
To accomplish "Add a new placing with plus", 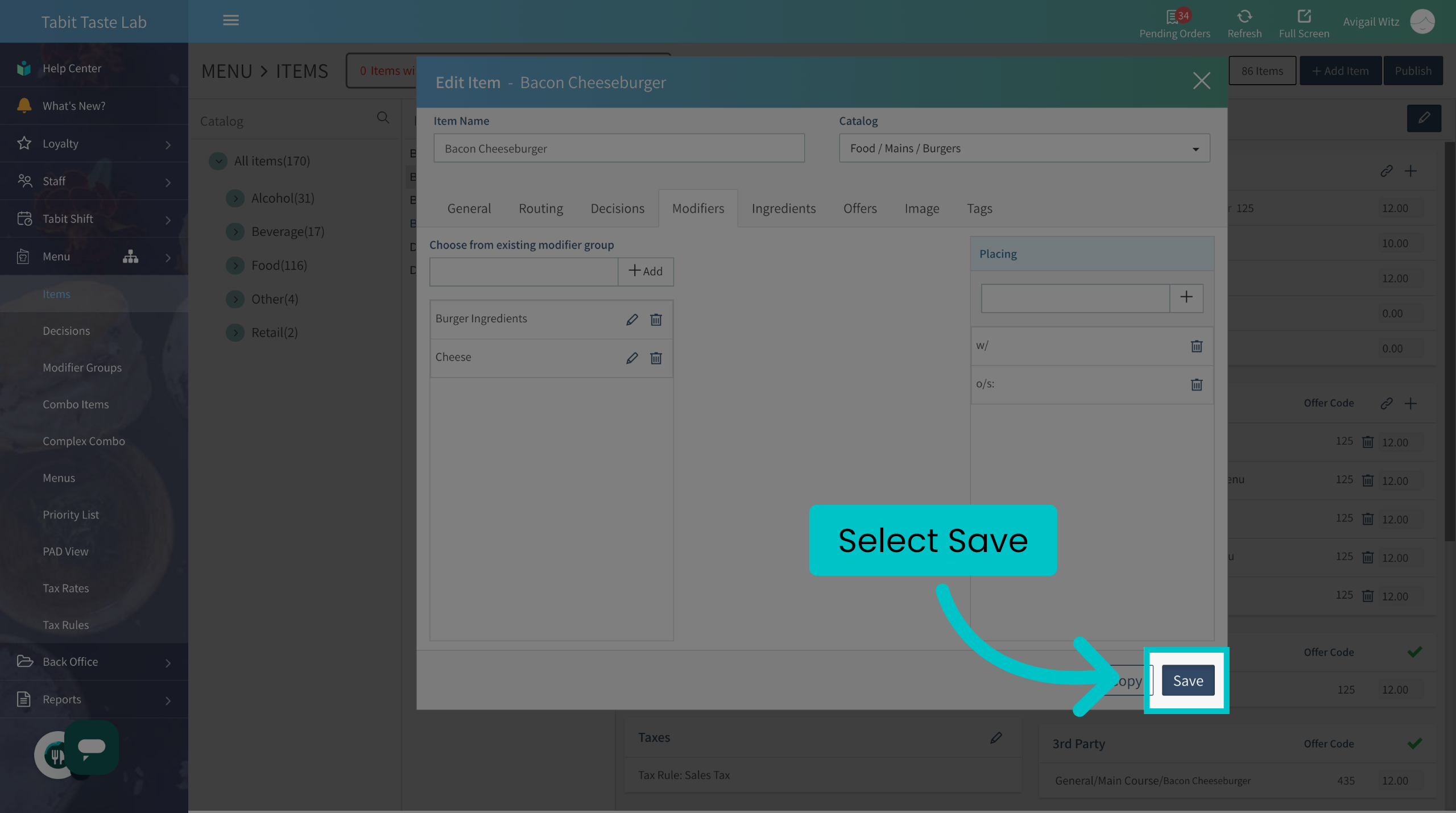I will coord(1186,297).
